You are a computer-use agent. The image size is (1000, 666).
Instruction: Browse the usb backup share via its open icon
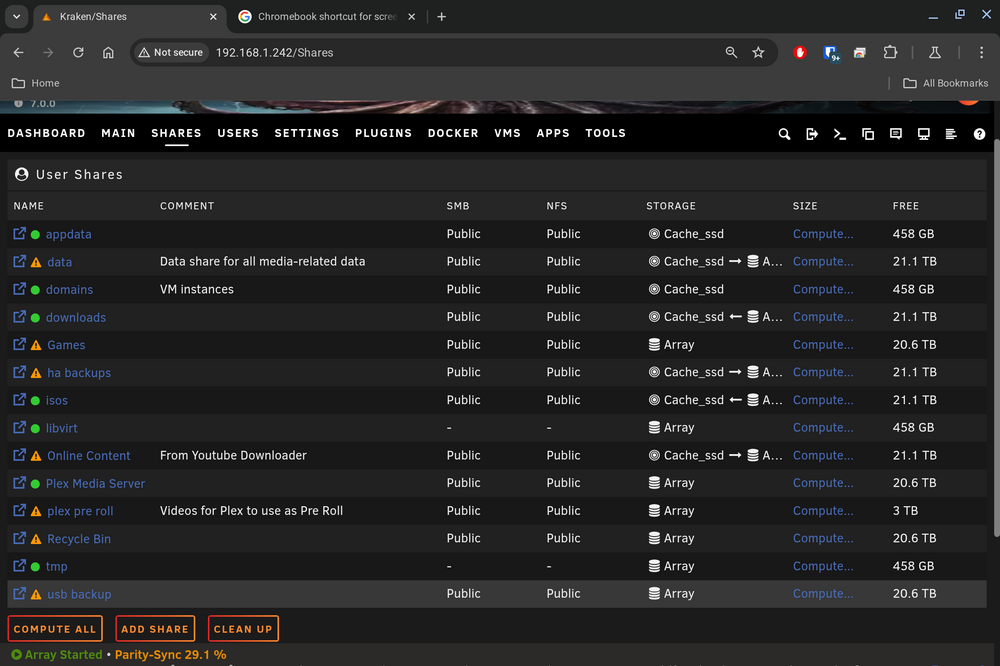[x=20, y=593]
